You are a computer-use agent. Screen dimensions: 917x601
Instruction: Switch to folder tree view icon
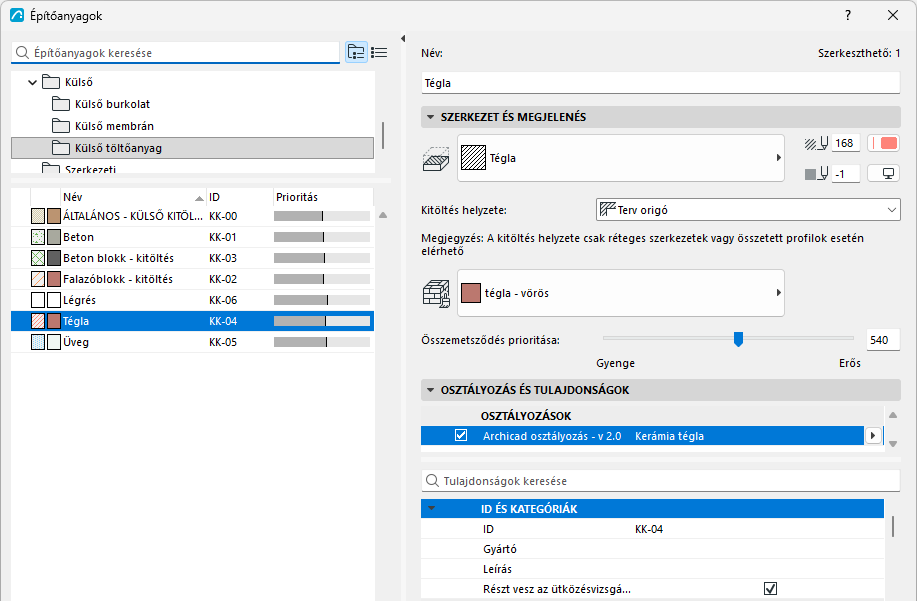[x=356, y=53]
